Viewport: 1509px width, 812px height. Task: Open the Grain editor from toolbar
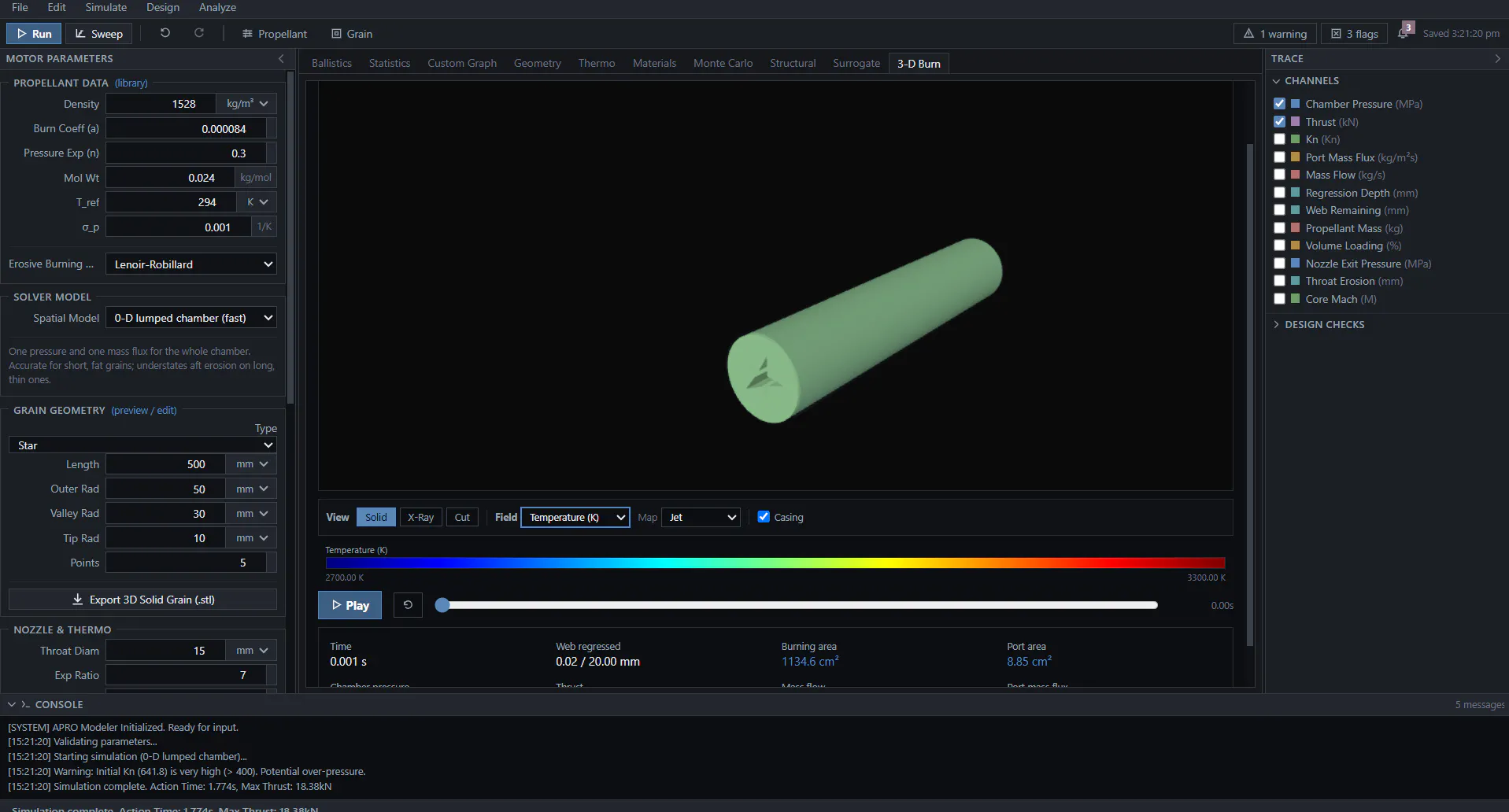tap(352, 34)
